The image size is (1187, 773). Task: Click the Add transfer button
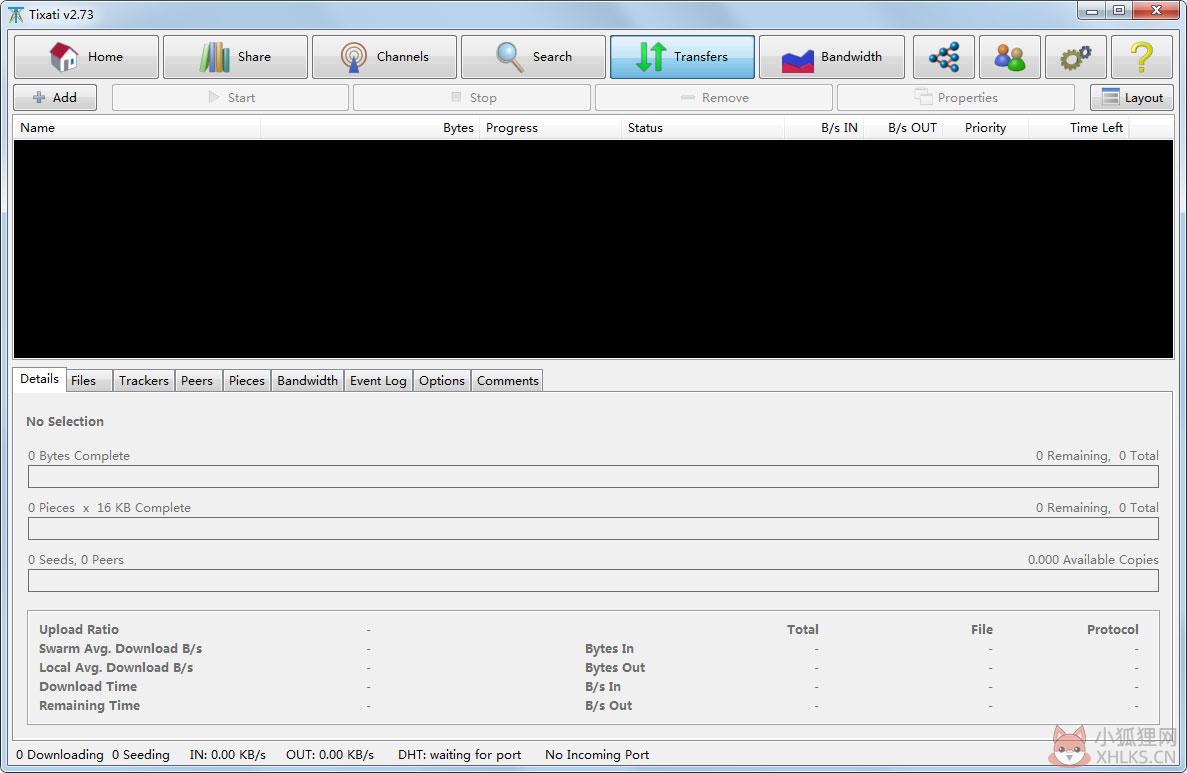(x=55, y=98)
